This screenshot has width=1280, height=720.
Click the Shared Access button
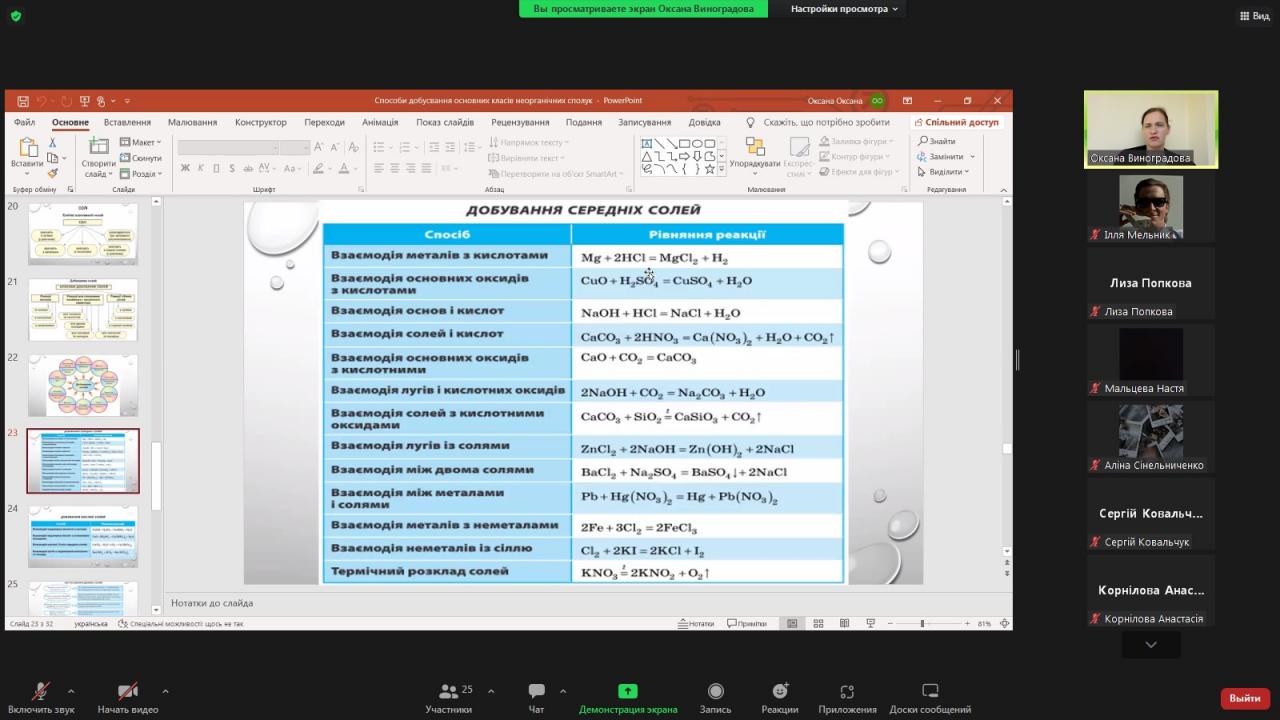pos(956,122)
